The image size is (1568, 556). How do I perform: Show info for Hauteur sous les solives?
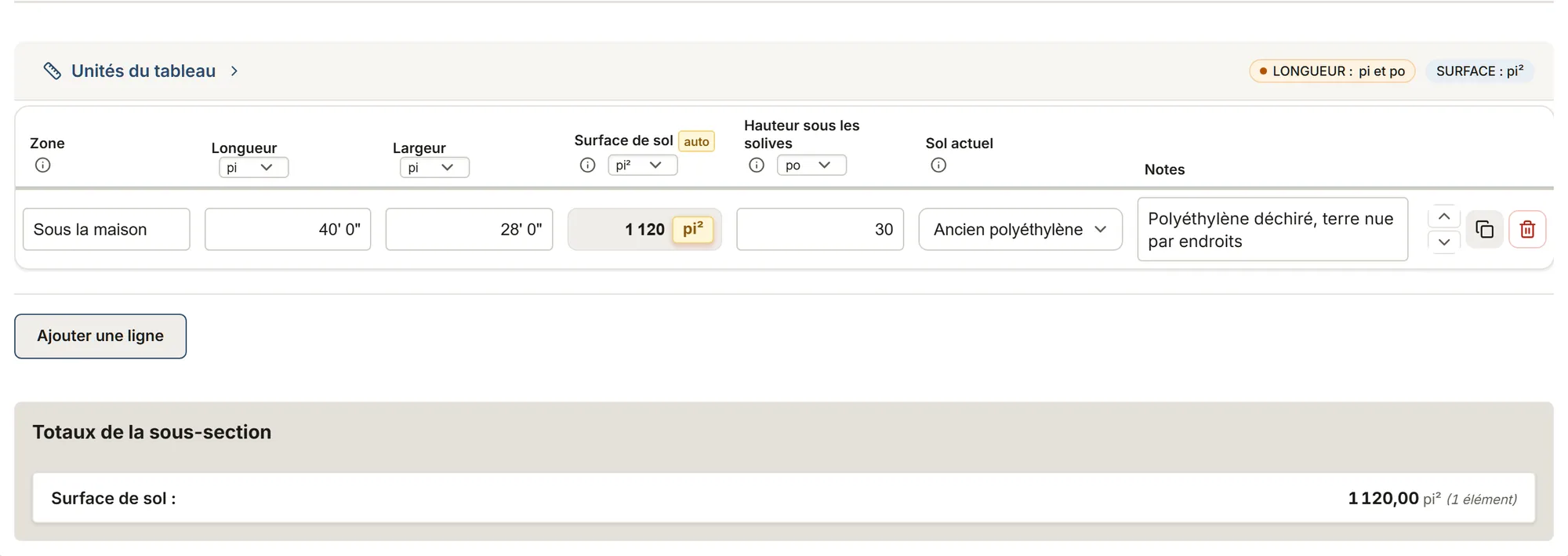[757, 165]
